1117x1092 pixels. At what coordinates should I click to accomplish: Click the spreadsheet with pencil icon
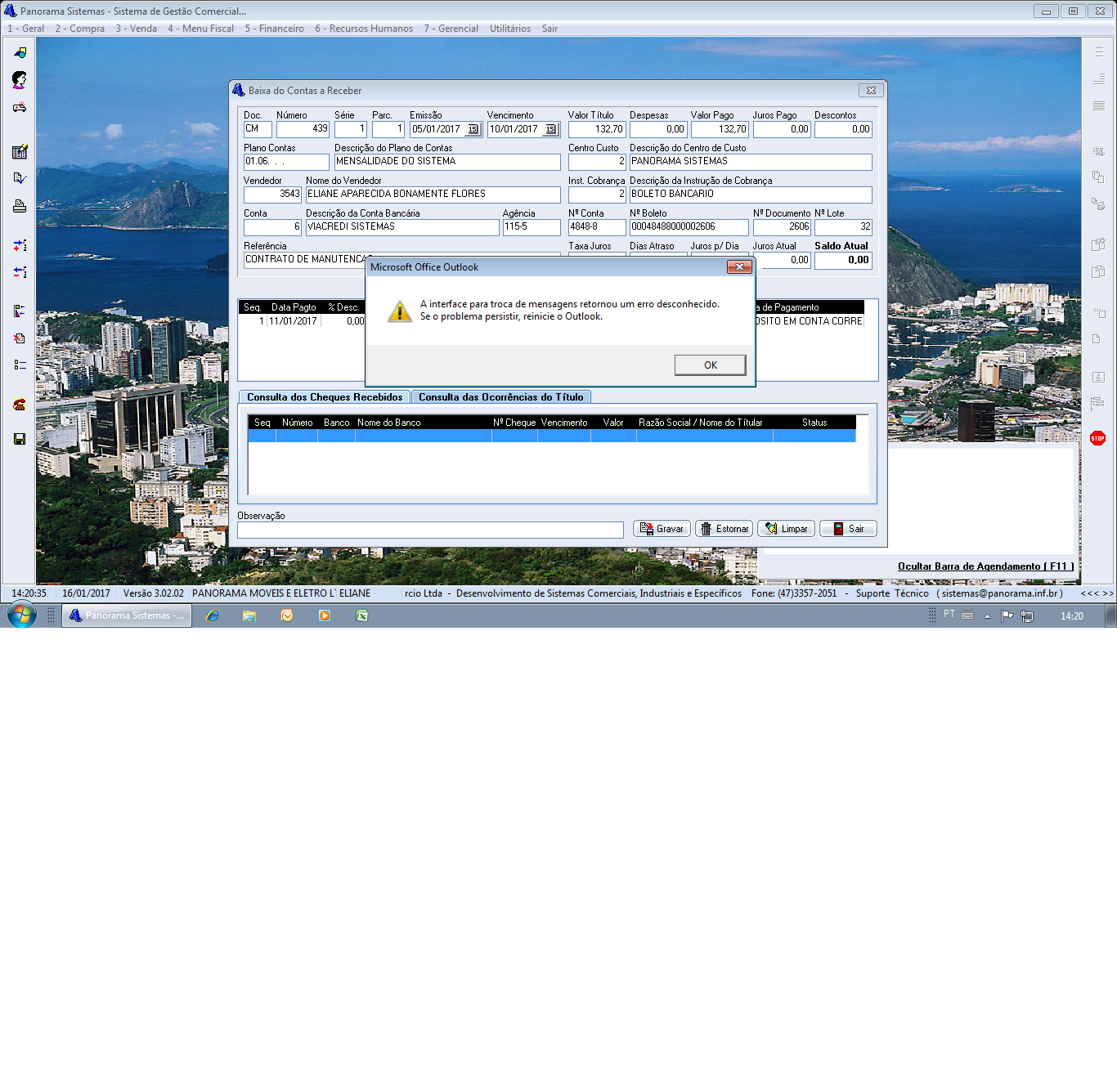(x=20, y=152)
